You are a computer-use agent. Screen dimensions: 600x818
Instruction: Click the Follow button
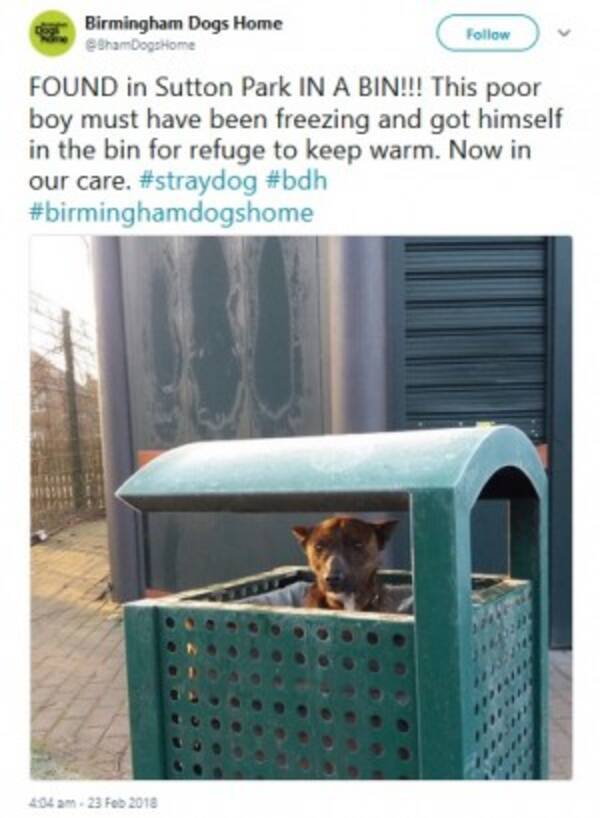tap(487, 33)
